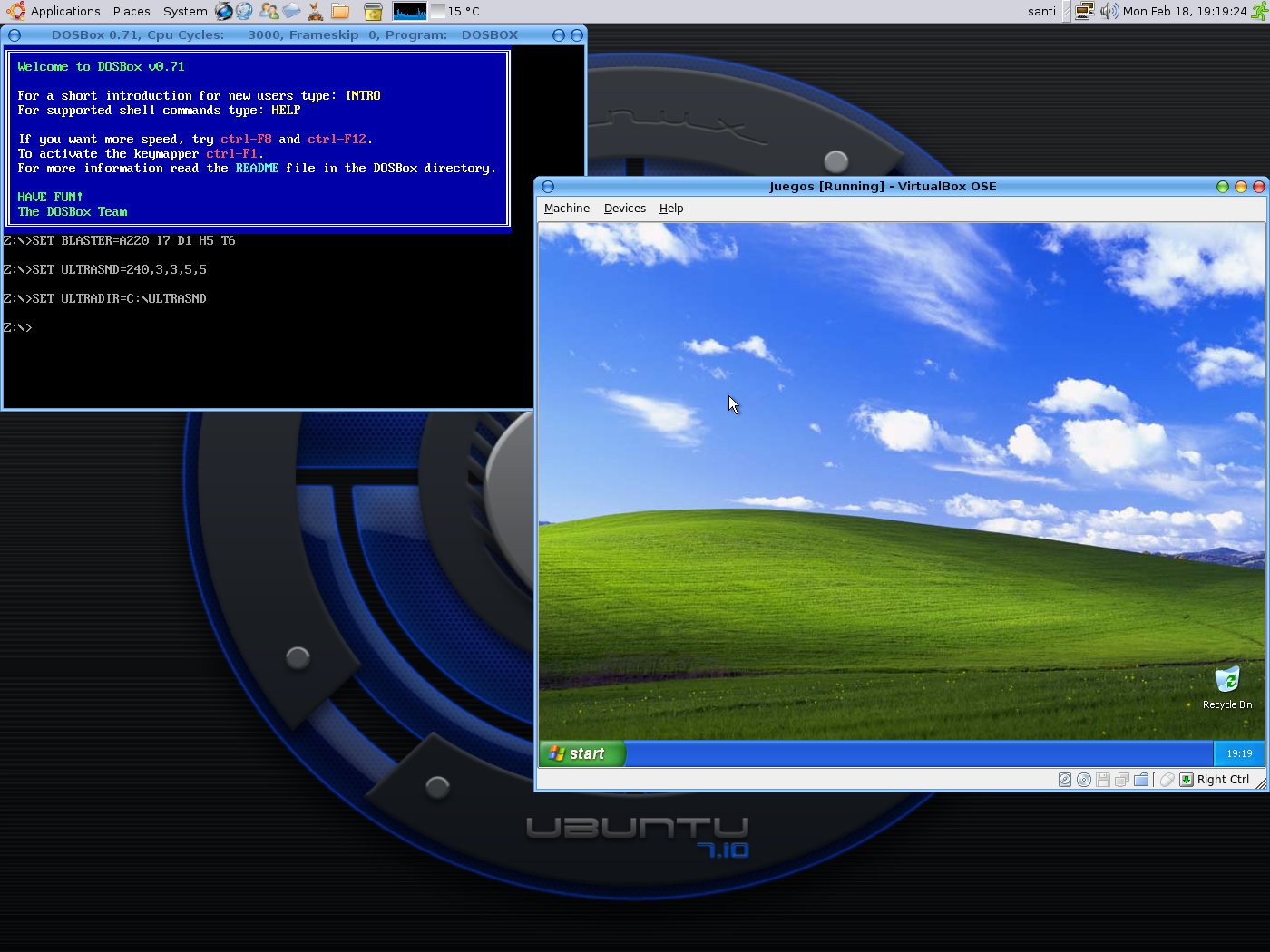Click the CPU system monitor graph applet

click(410, 11)
